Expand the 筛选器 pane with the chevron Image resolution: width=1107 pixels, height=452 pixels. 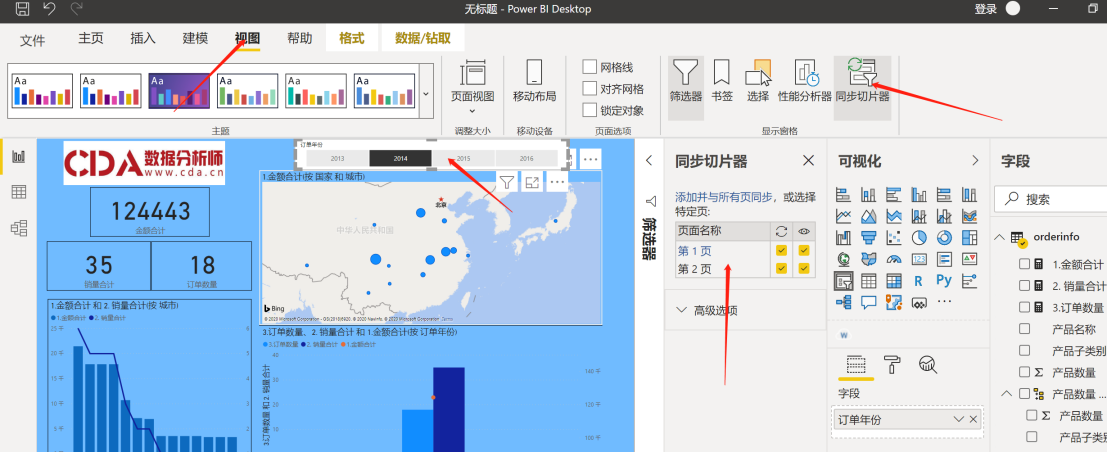tap(650, 161)
